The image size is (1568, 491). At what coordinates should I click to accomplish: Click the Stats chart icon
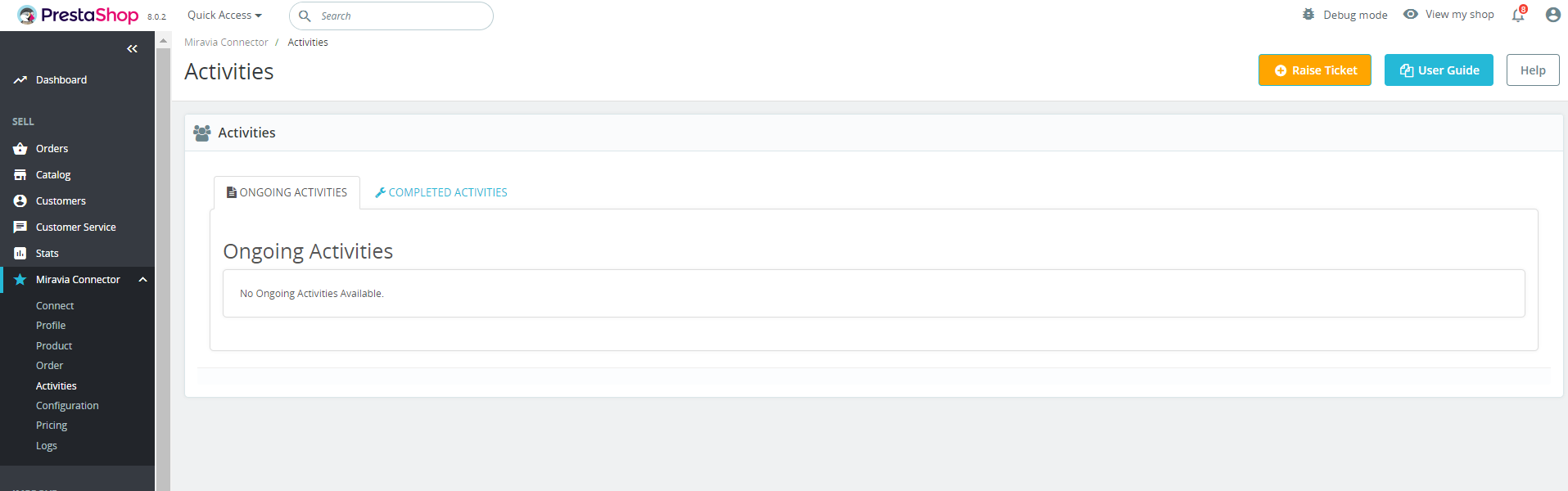pyautogui.click(x=20, y=254)
